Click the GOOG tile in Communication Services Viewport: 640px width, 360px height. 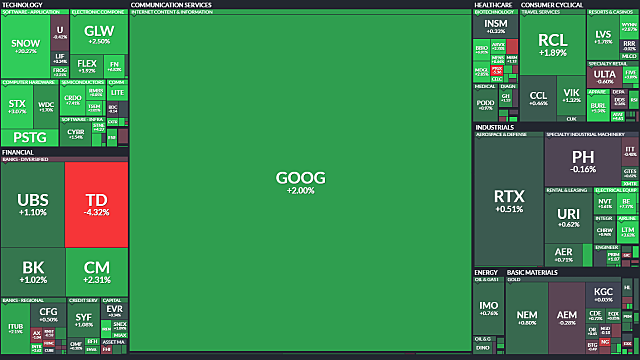[300, 183]
